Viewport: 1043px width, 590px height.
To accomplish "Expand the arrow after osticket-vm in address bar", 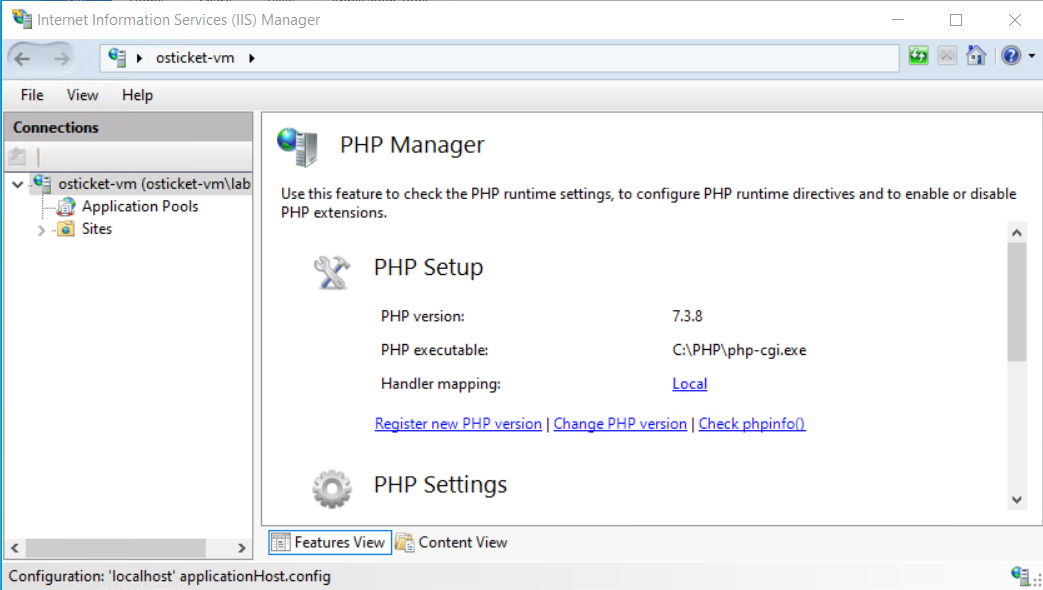I will (252, 59).
